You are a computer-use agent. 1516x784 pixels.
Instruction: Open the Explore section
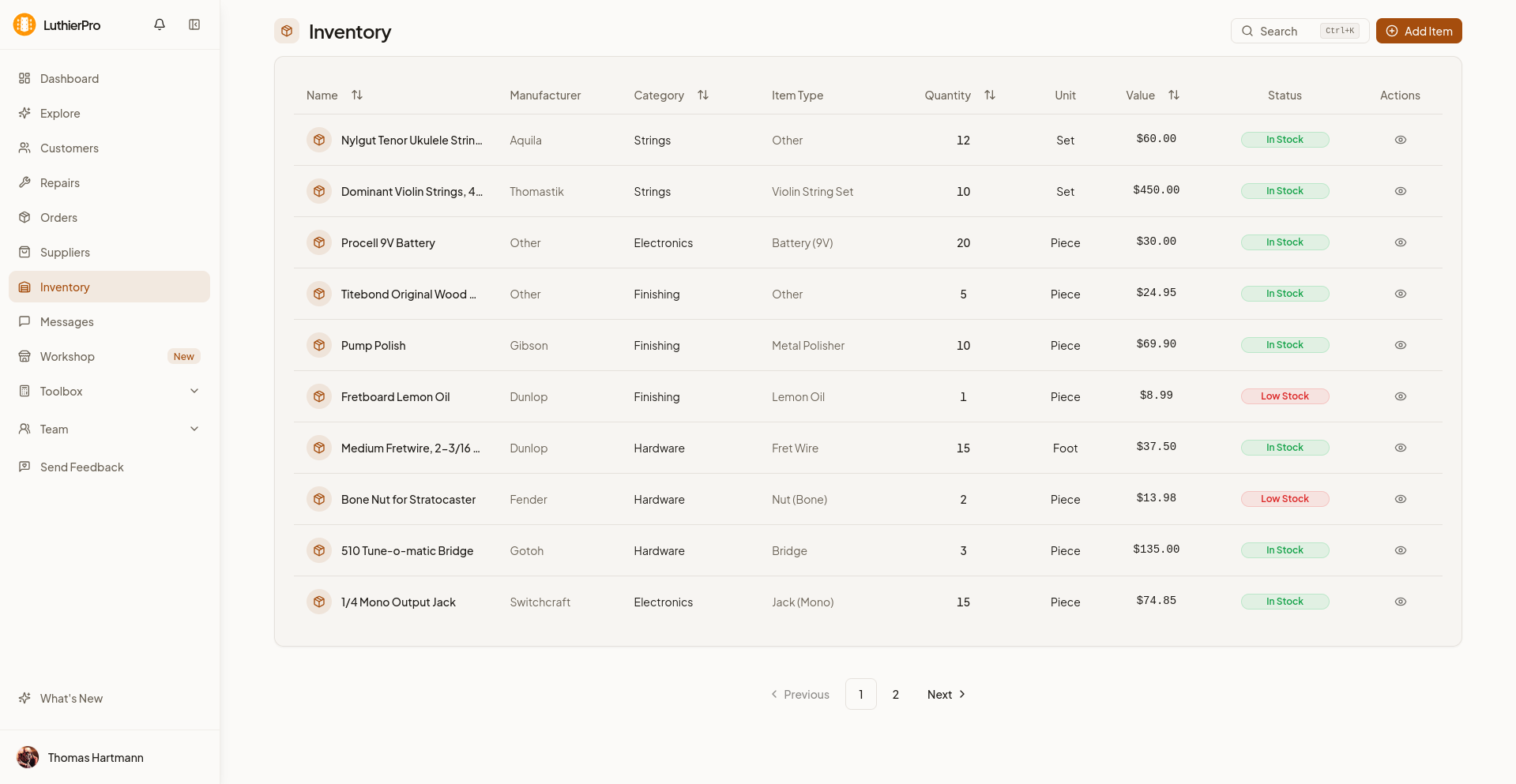[109, 113]
